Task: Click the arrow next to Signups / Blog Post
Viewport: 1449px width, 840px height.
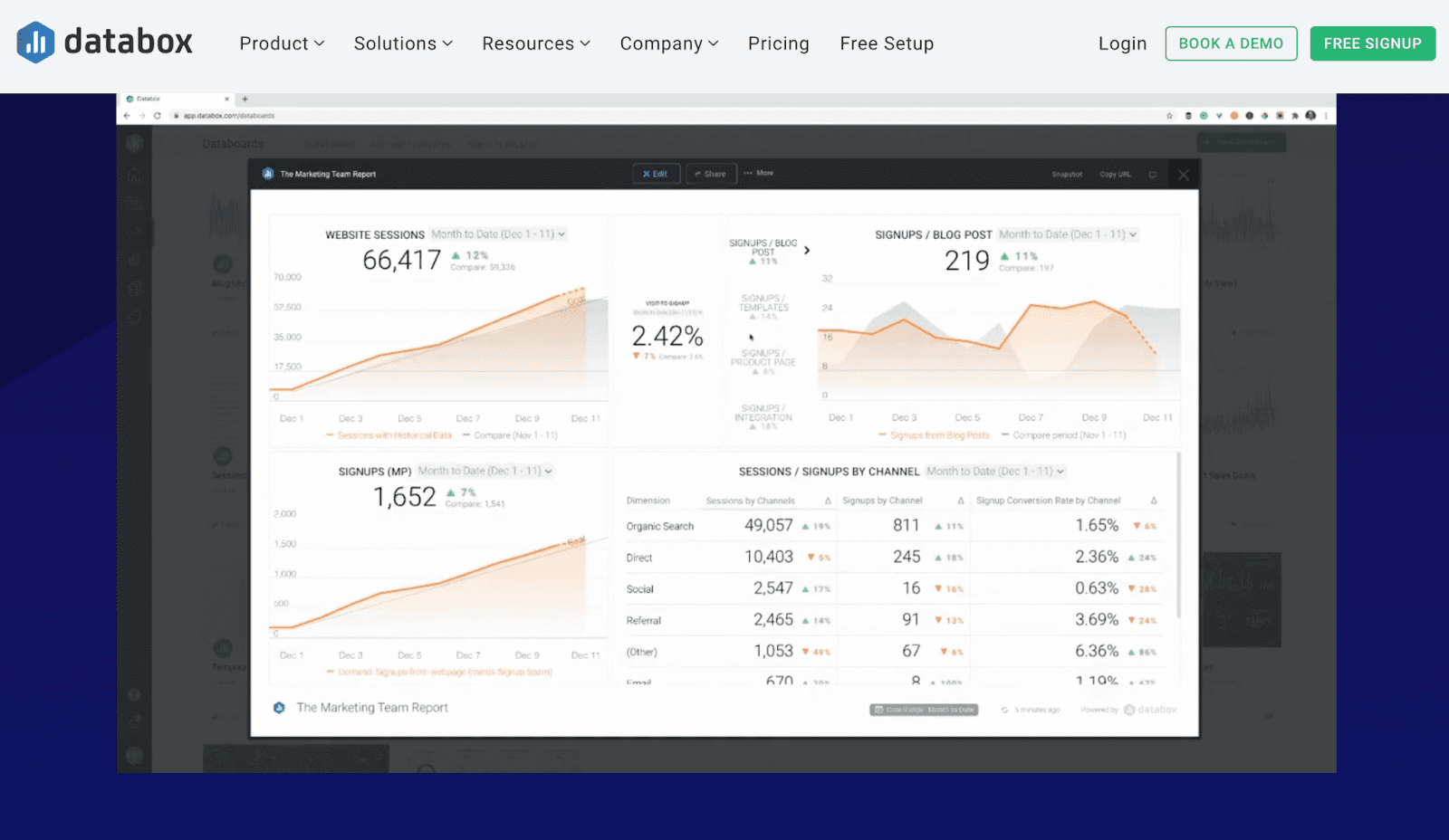Action: [807, 251]
